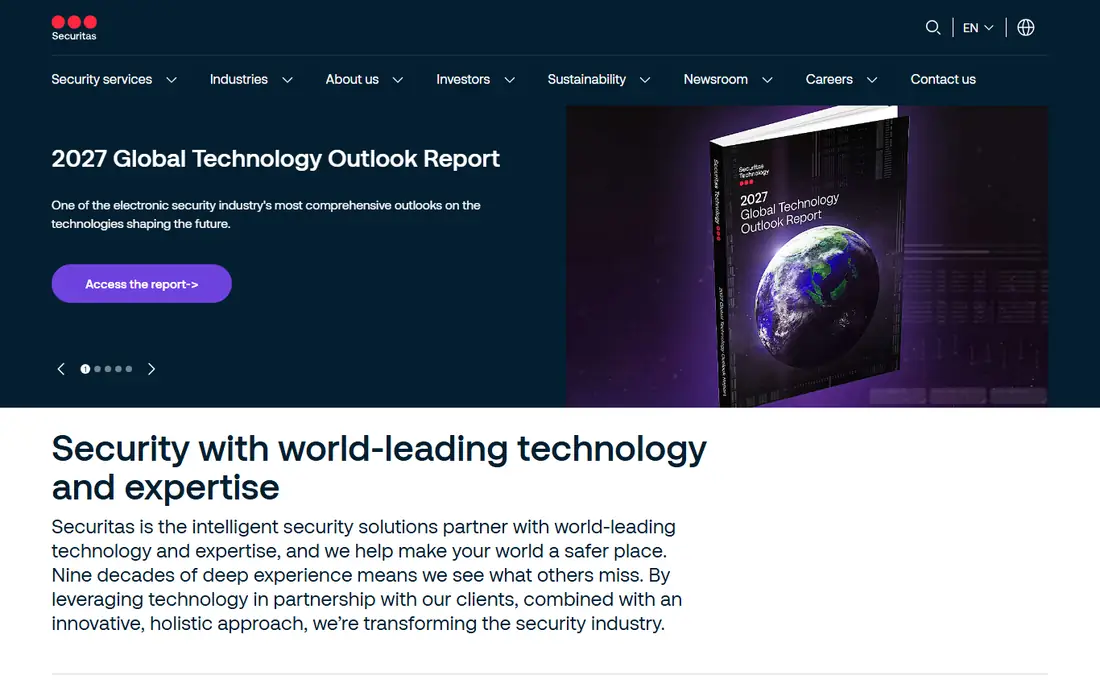Viewport: 1100px width, 688px height.
Task: Open the Industries menu
Action: click(x=239, y=79)
